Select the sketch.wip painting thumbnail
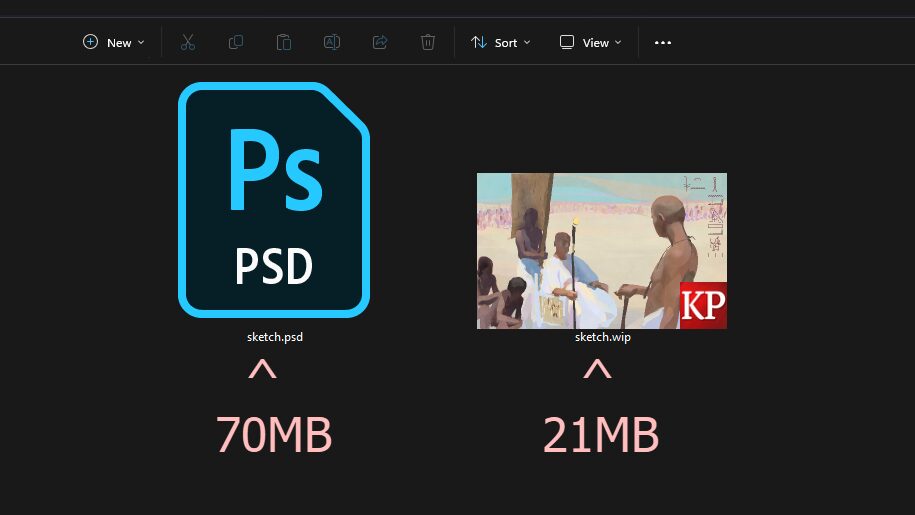The width and height of the screenshot is (915, 515). pos(602,251)
